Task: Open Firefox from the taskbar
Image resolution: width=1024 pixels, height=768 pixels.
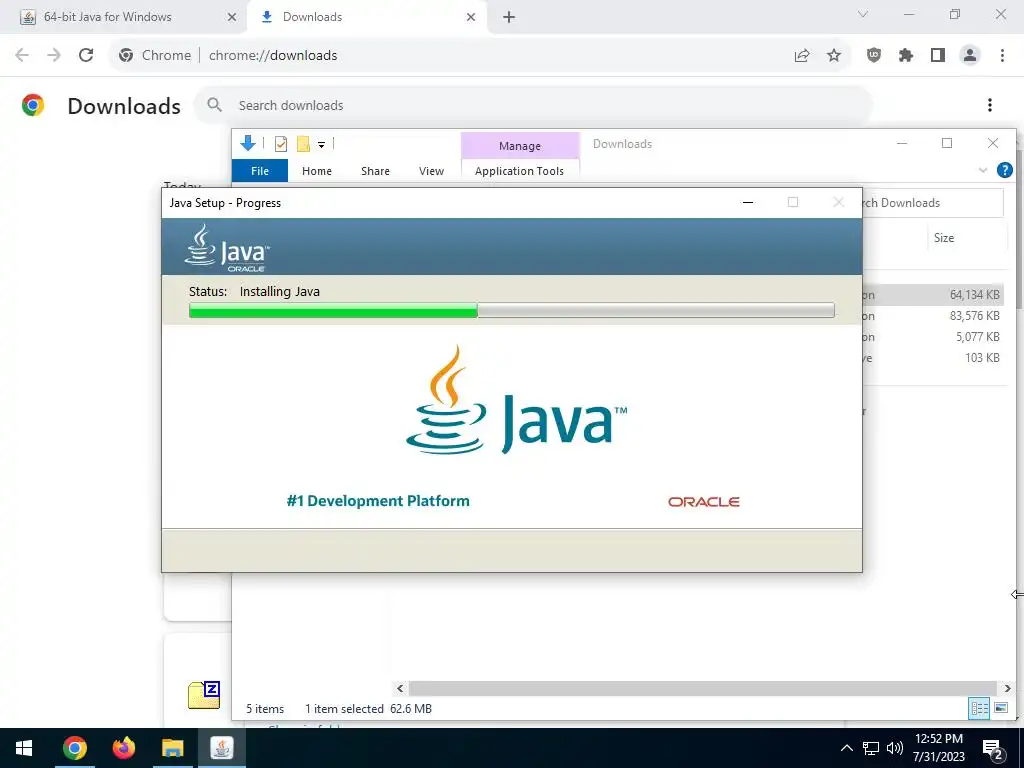Action: point(123,748)
